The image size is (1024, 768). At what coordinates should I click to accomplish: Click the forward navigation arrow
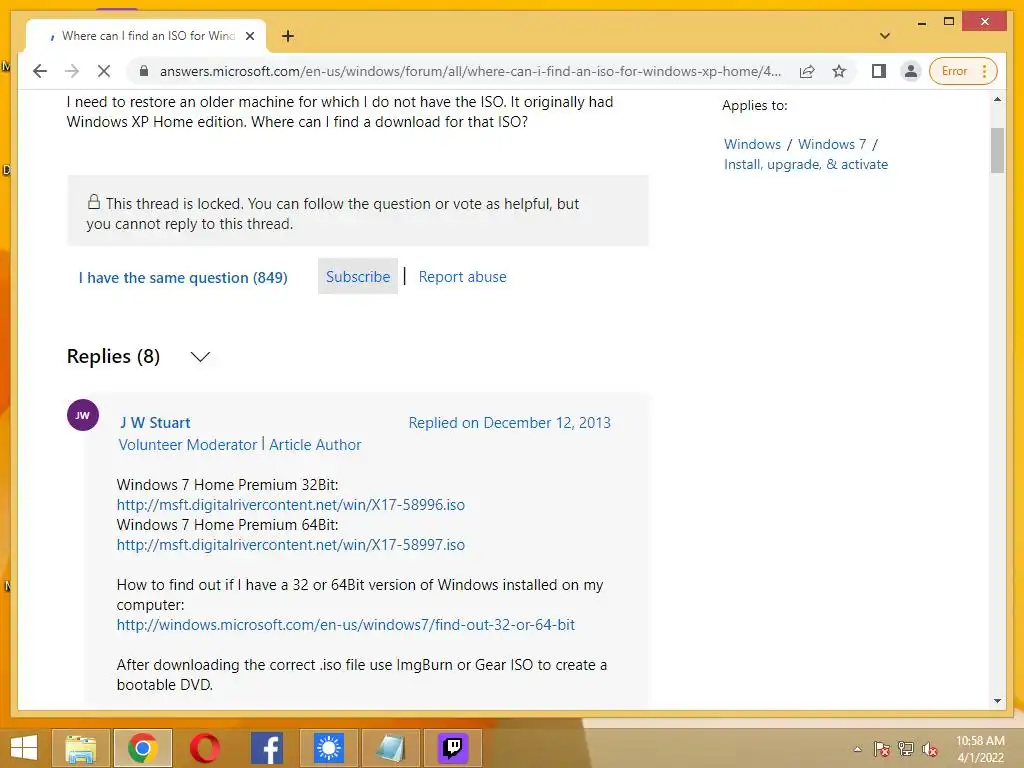[72, 71]
